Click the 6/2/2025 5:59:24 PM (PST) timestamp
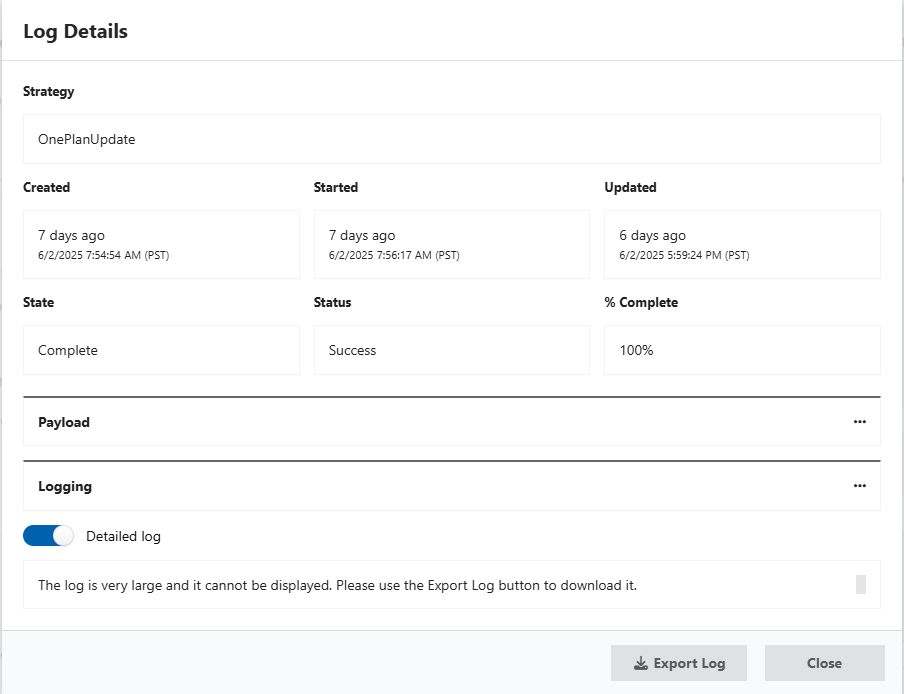This screenshot has height=694, width=904. (x=684, y=255)
